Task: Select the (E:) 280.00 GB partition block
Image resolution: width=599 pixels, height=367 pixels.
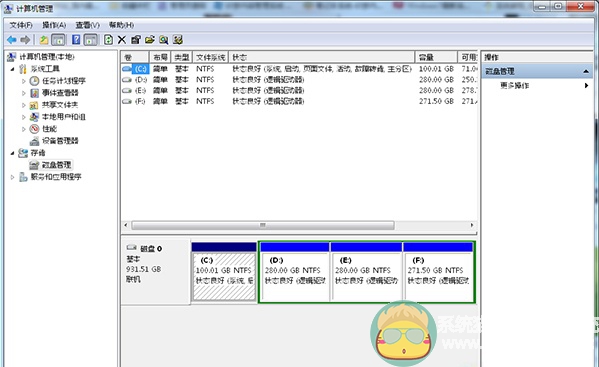Action: click(366, 272)
